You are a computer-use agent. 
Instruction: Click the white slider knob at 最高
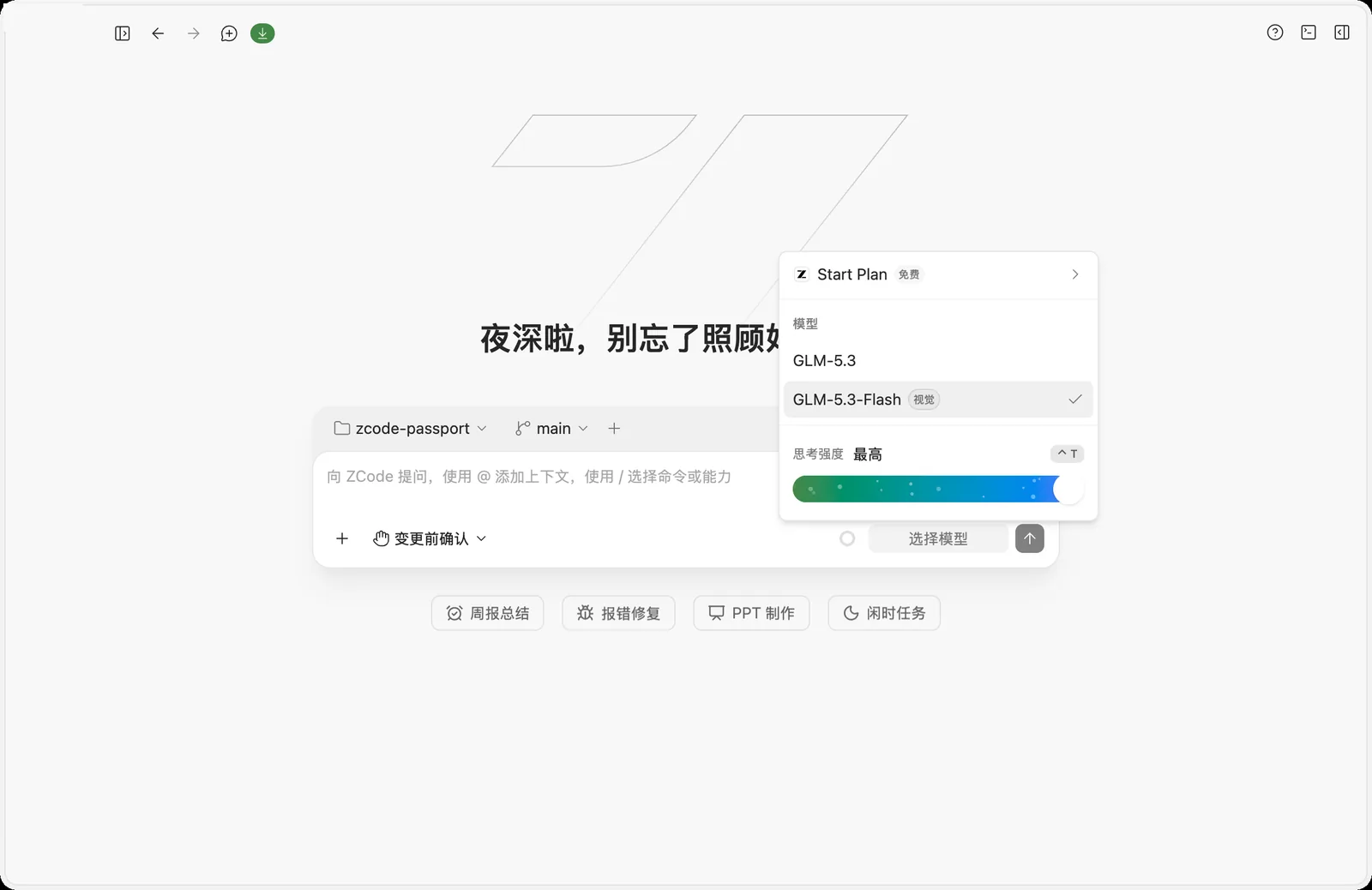[1068, 490]
